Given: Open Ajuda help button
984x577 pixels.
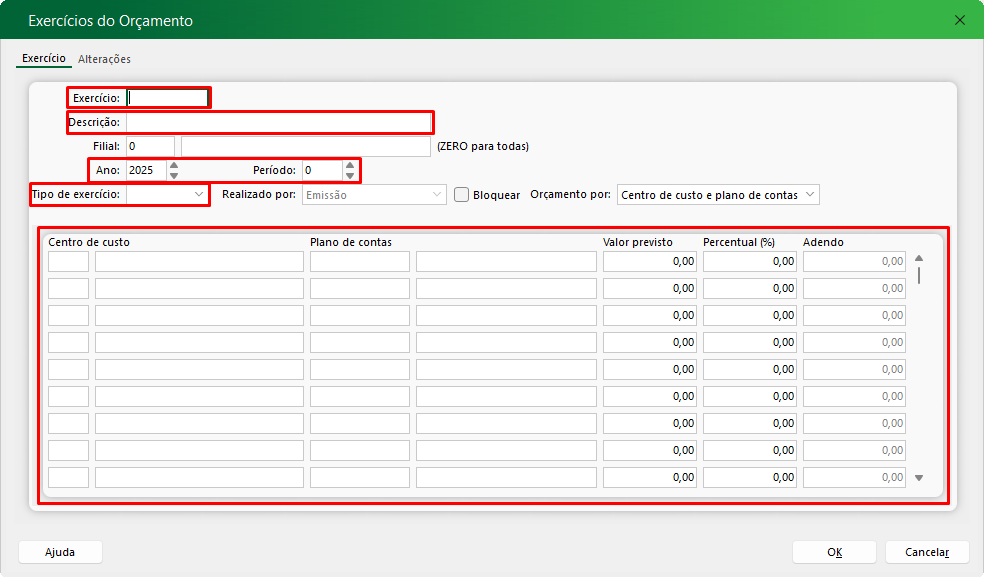Looking at the screenshot, I should (x=60, y=552).
